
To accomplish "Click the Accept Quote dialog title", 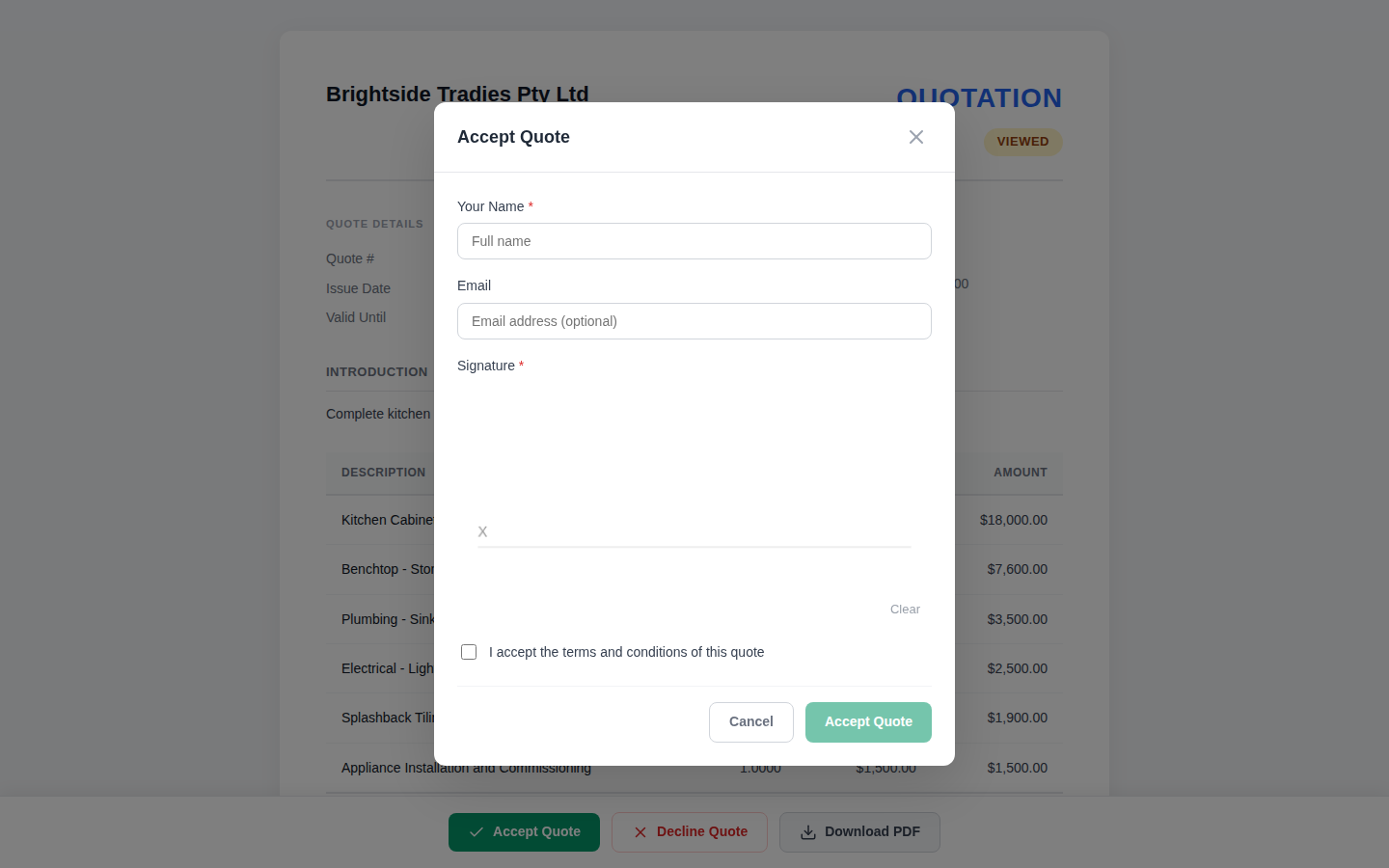I will coord(513,137).
